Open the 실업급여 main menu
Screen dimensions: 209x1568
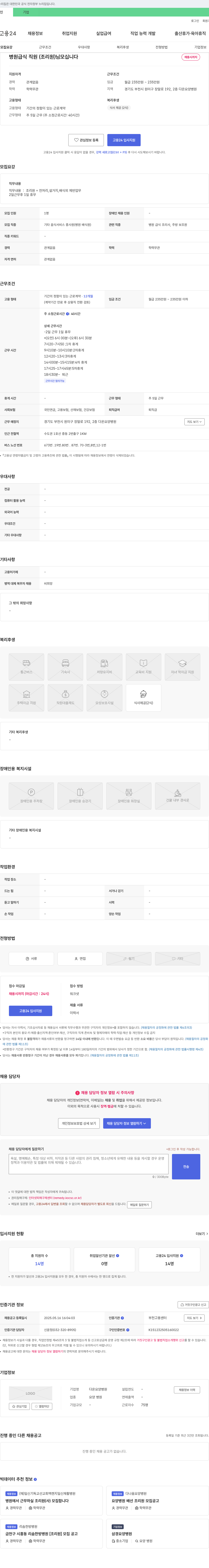[x=104, y=33]
